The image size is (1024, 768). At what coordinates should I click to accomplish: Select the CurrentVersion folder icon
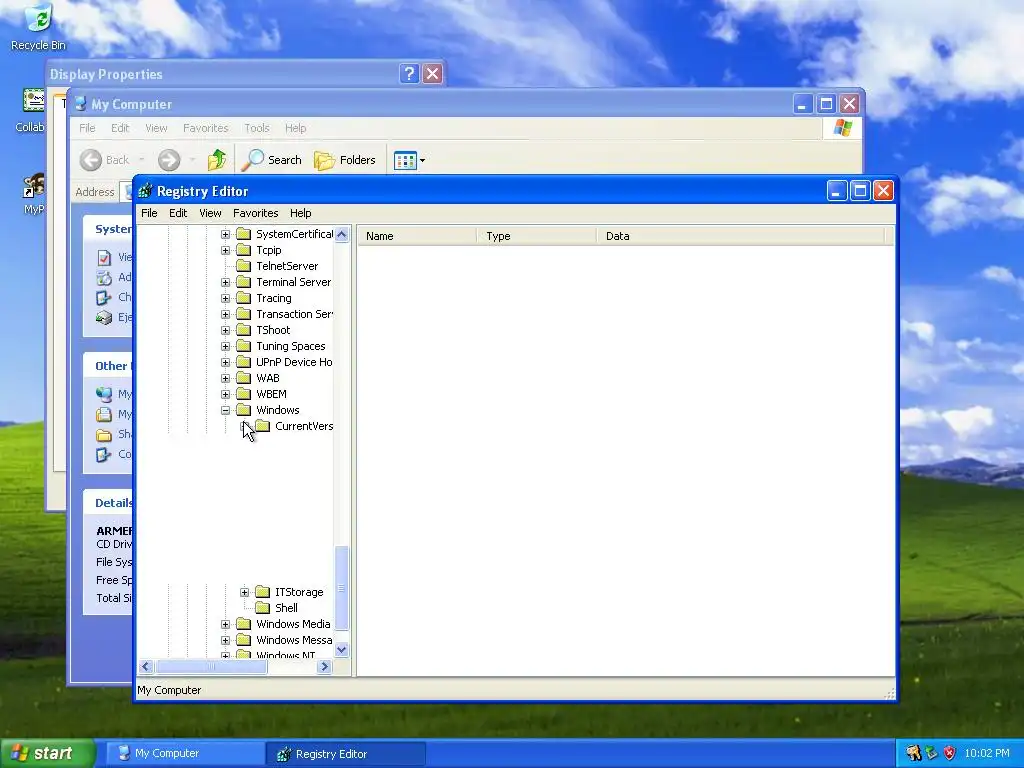(263, 426)
